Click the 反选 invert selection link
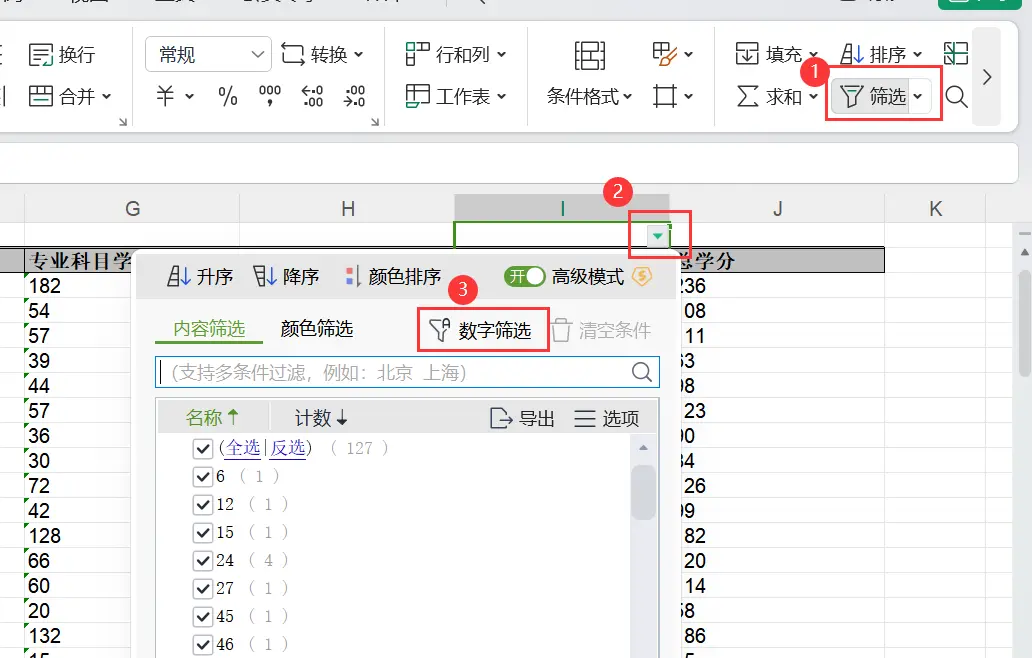 point(288,449)
